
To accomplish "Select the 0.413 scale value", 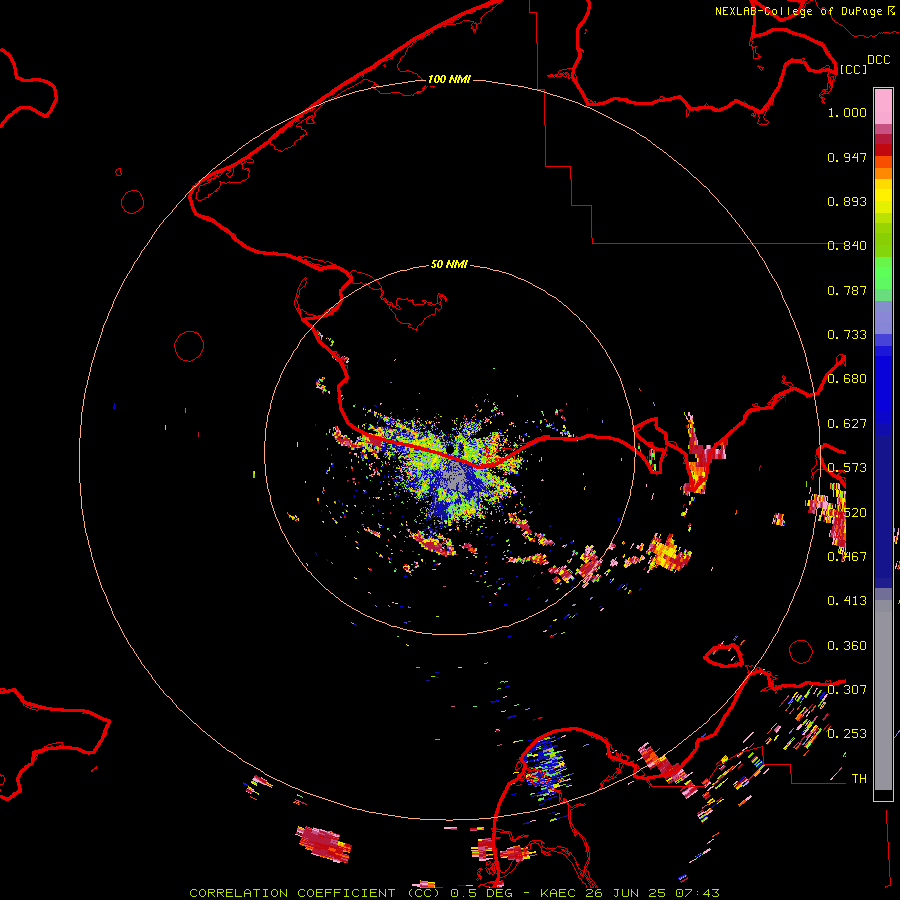I will [x=847, y=601].
